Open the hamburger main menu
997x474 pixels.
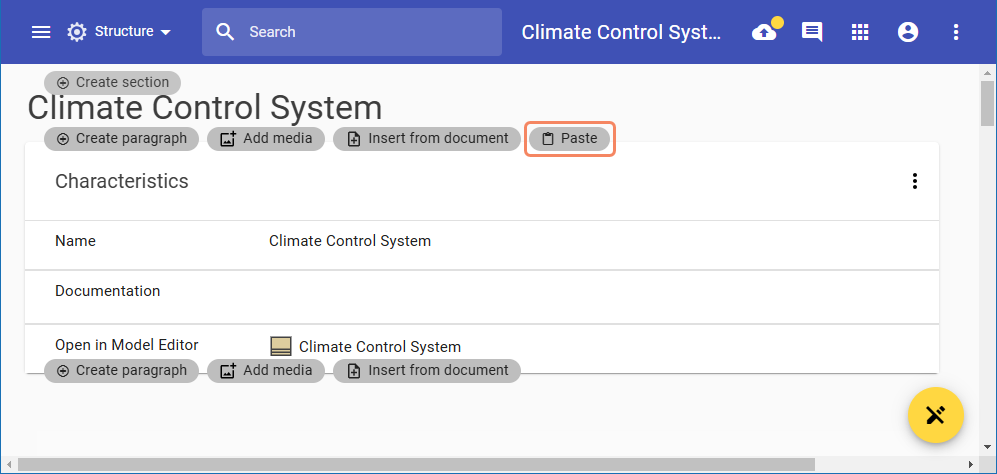coord(41,32)
